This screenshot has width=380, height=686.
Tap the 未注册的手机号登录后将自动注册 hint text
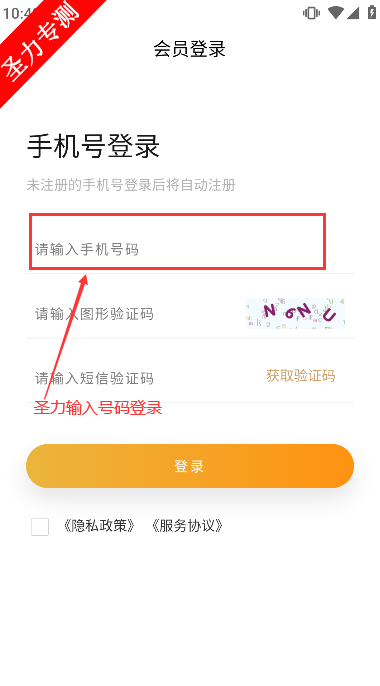(x=131, y=185)
